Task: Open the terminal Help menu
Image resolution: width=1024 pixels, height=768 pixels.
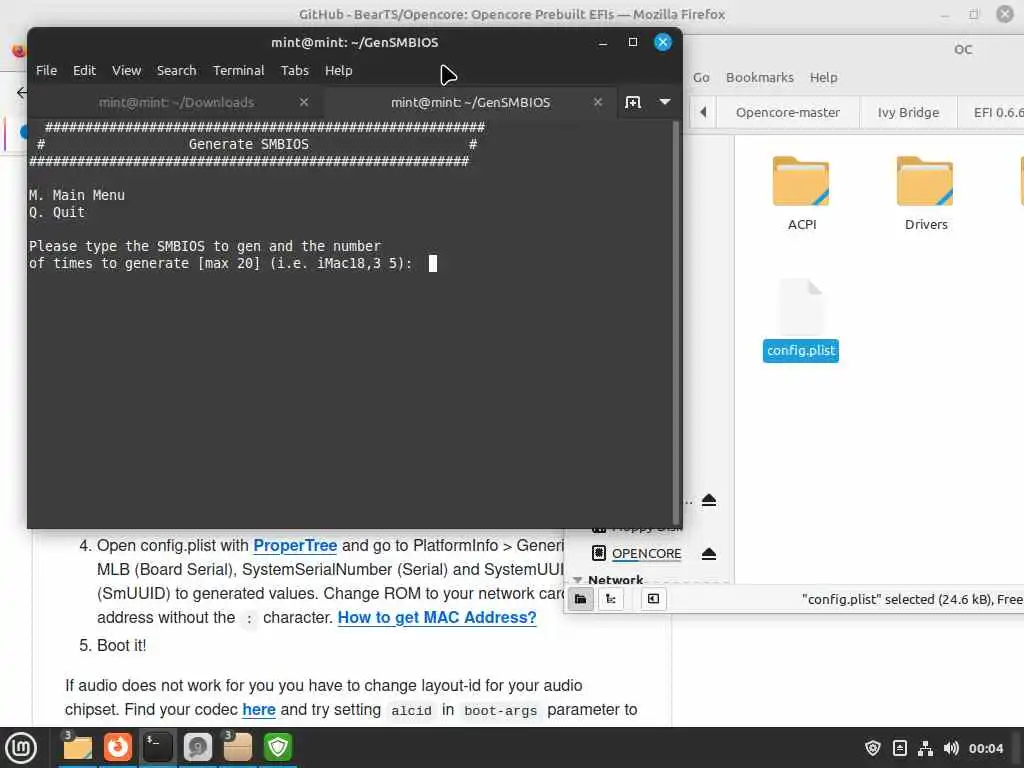Action: click(338, 71)
